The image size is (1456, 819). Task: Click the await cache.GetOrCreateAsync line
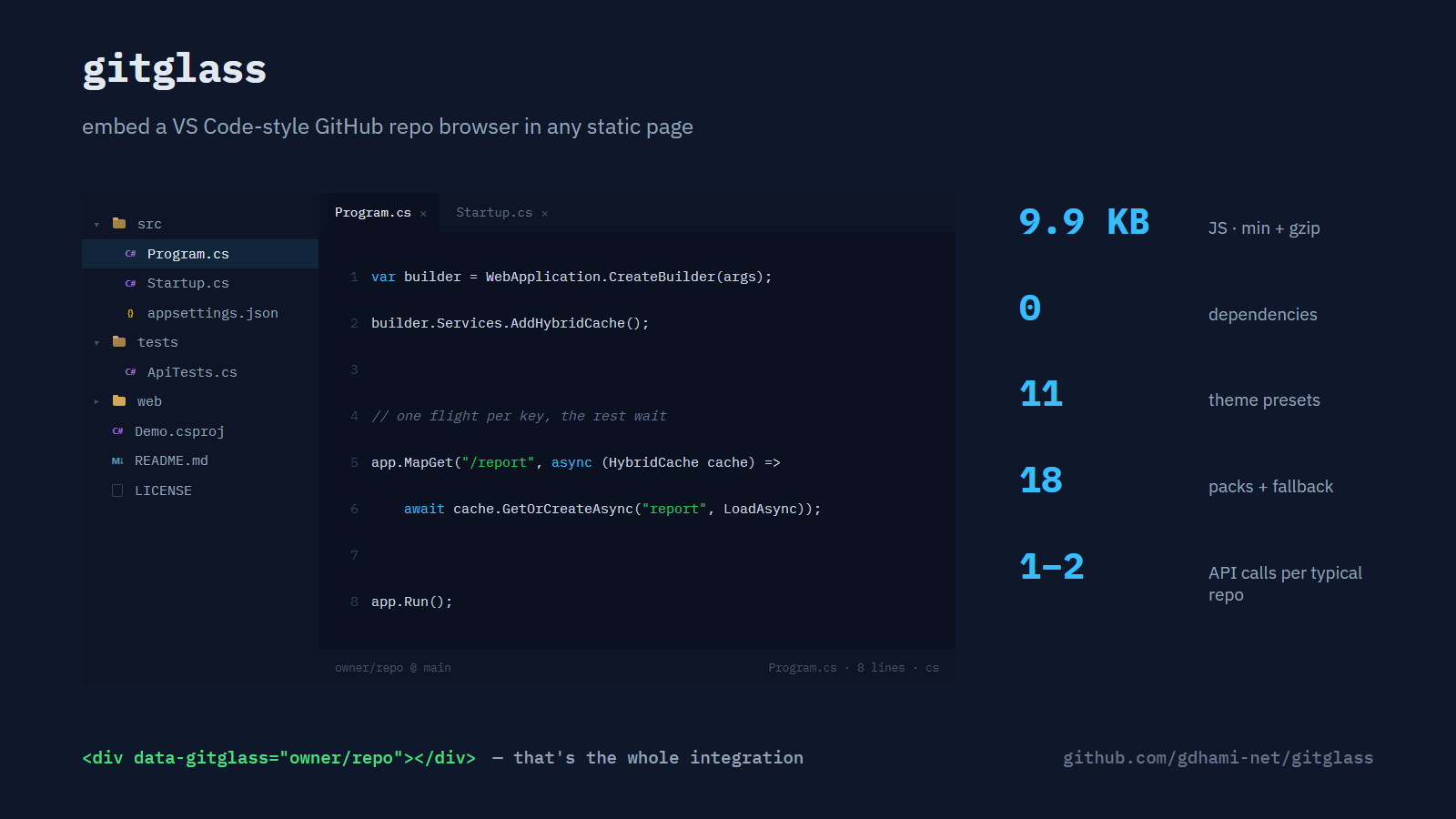pyautogui.click(x=612, y=509)
